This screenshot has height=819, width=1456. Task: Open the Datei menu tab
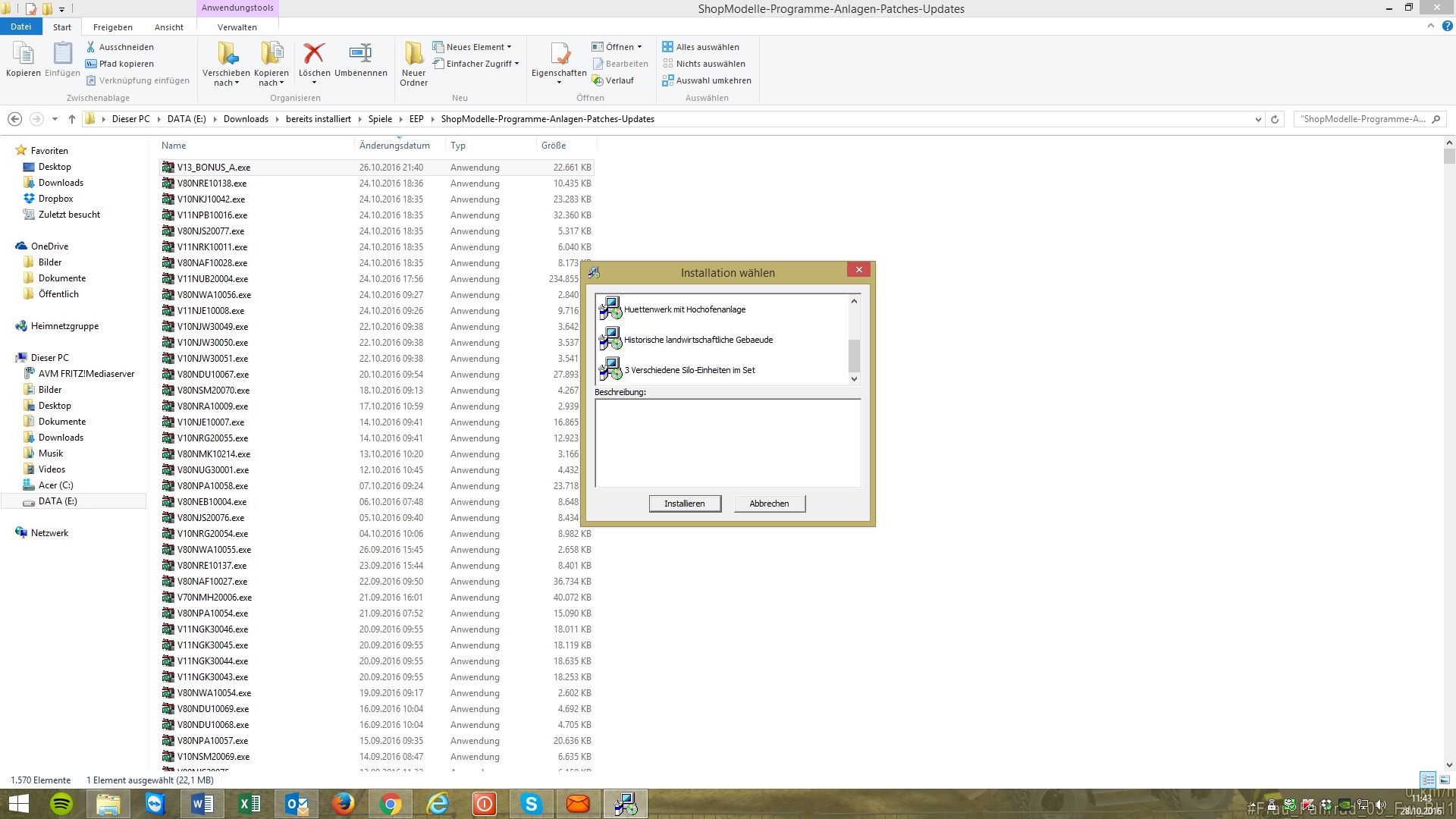coord(20,27)
